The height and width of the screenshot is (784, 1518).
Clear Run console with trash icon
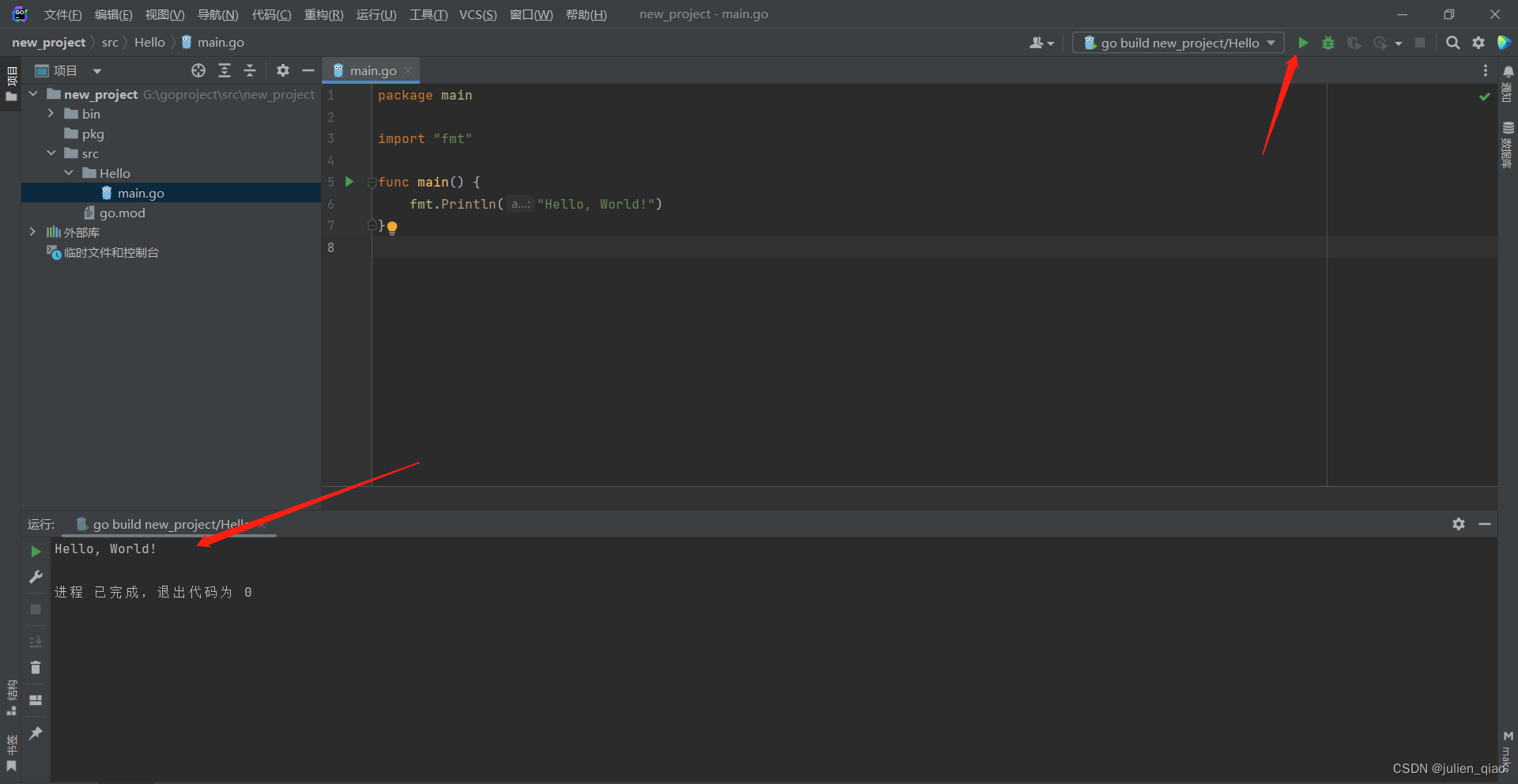[x=36, y=668]
